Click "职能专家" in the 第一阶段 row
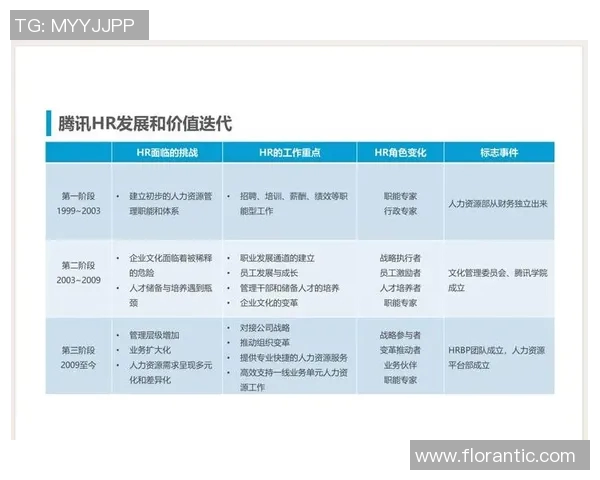Image resolution: width=600 pixels, height=480 pixels. [400, 196]
